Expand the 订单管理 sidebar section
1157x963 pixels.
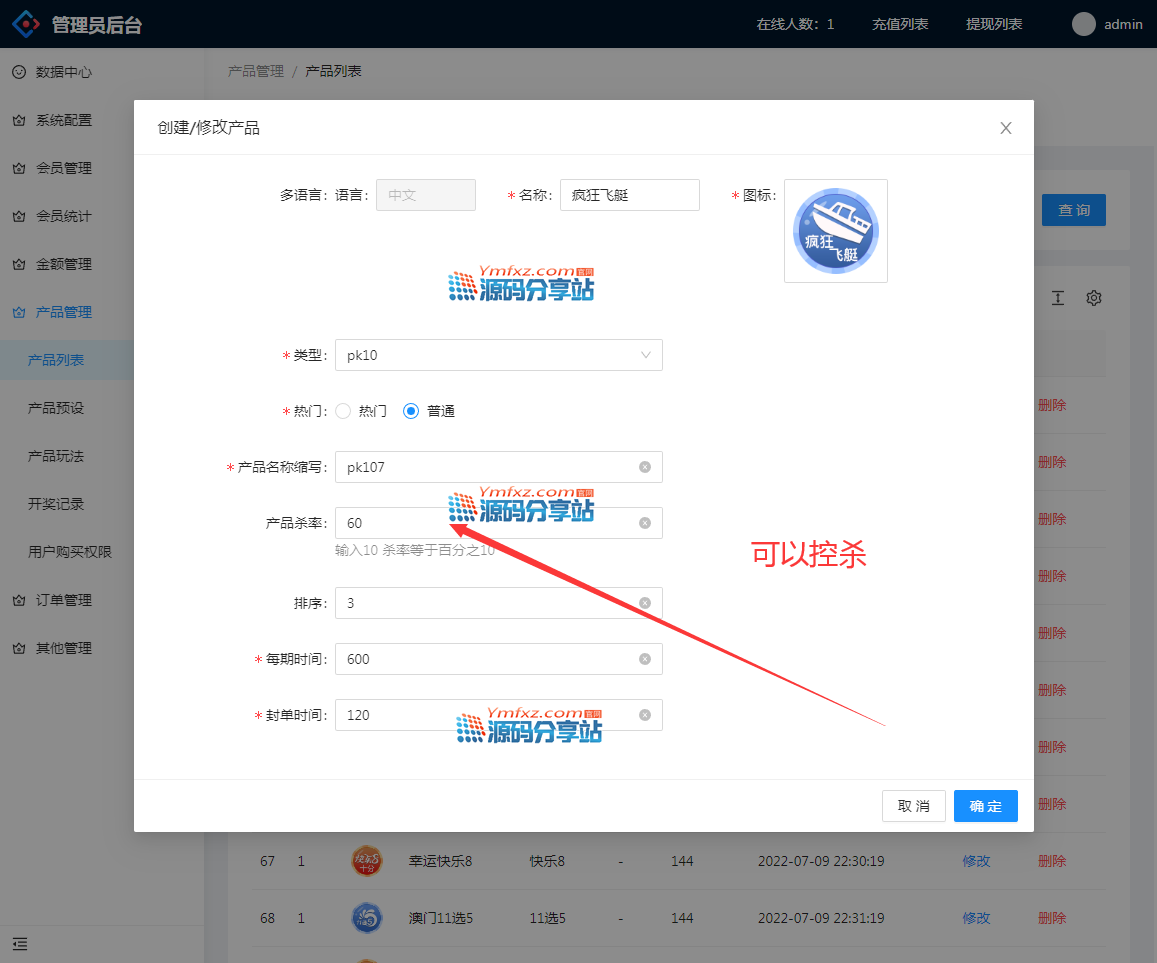coord(64,600)
